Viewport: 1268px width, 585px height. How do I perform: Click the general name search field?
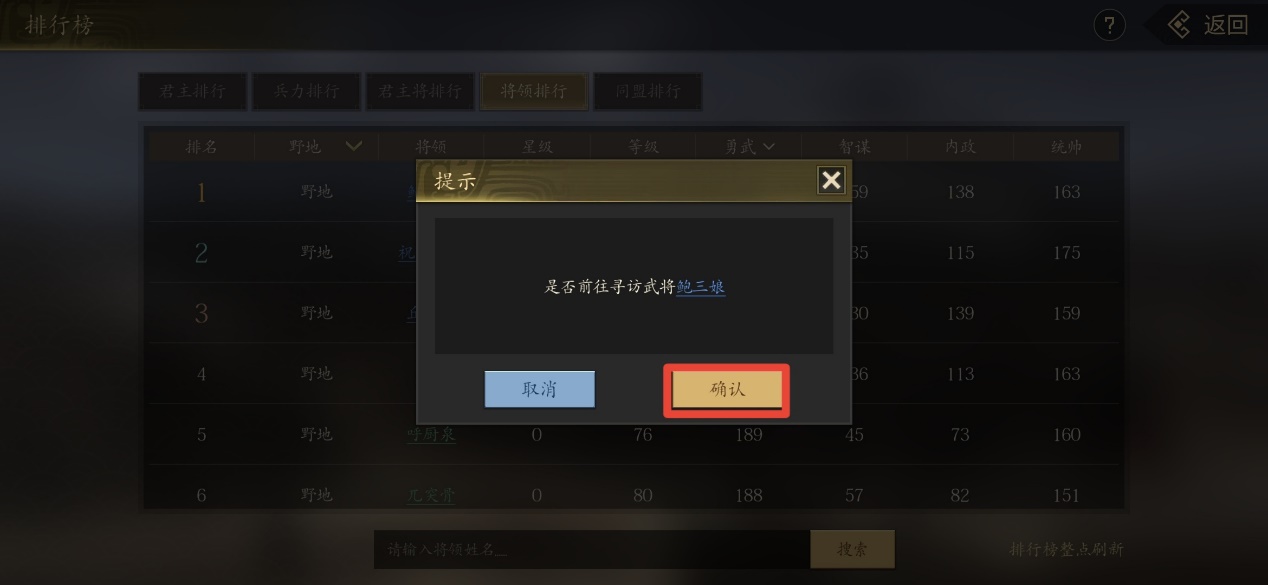pos(591,550)
